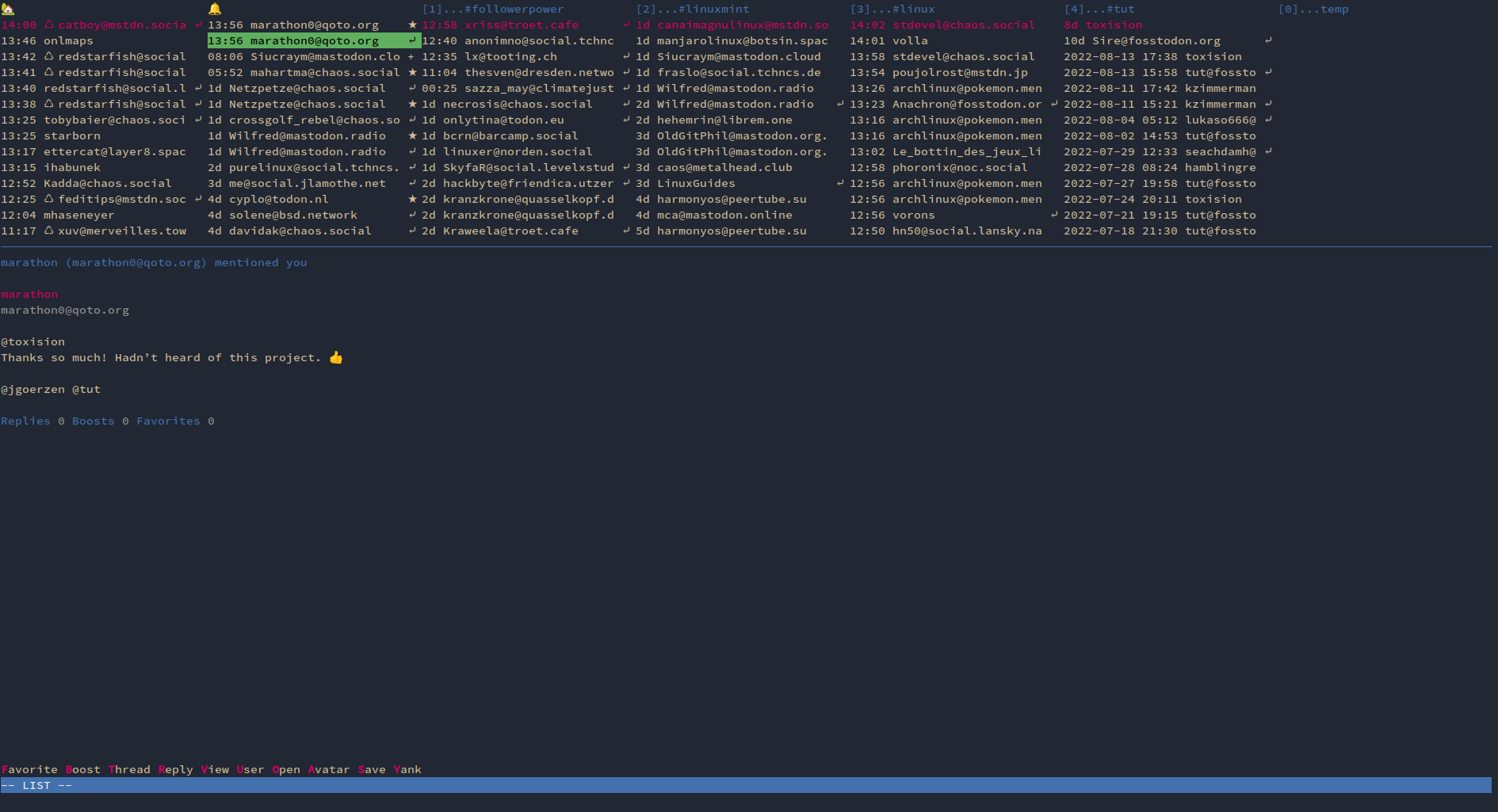The width and height of the screenshot is (1498, 812).
Task: Choose the View action
Action: [x=215, y=769]
